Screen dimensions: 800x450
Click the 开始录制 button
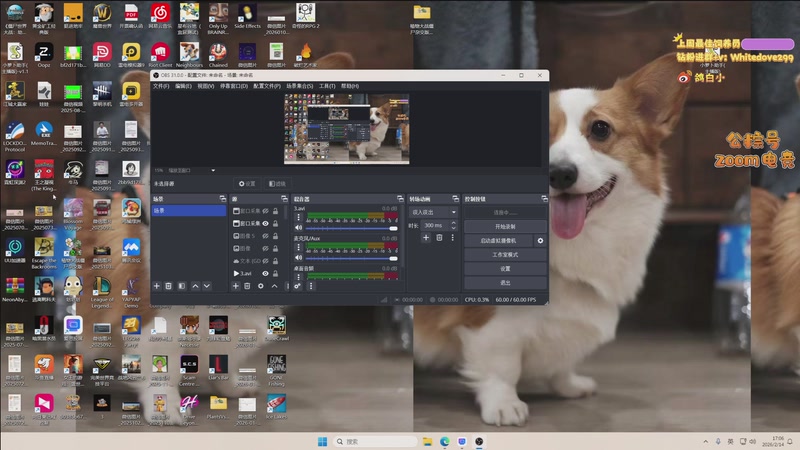point(505,227)
